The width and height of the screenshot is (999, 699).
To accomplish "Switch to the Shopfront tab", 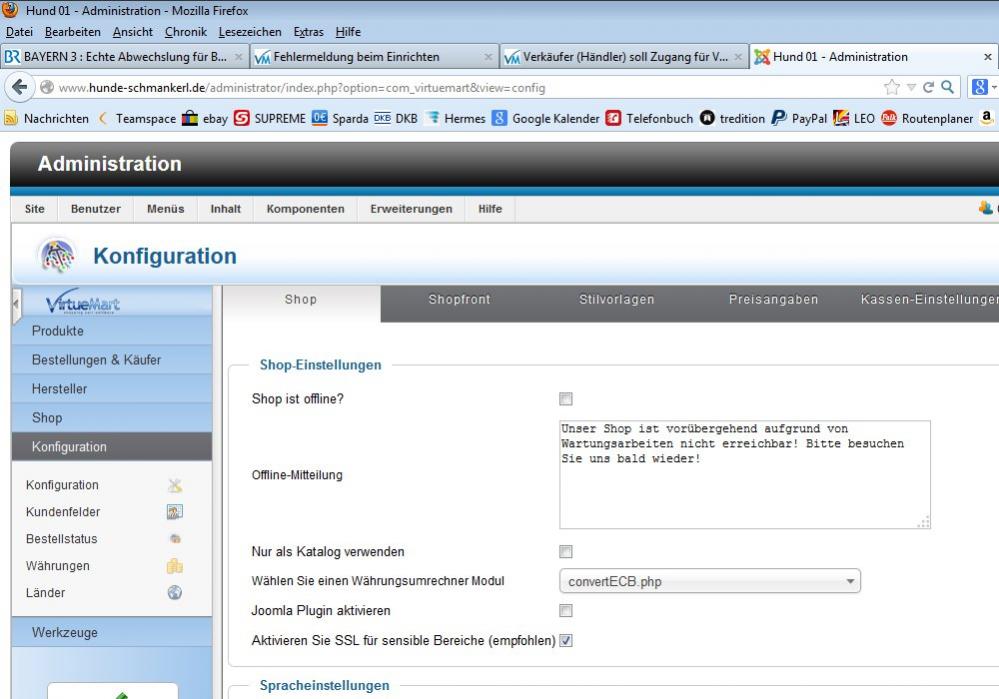I will point(459,300).
